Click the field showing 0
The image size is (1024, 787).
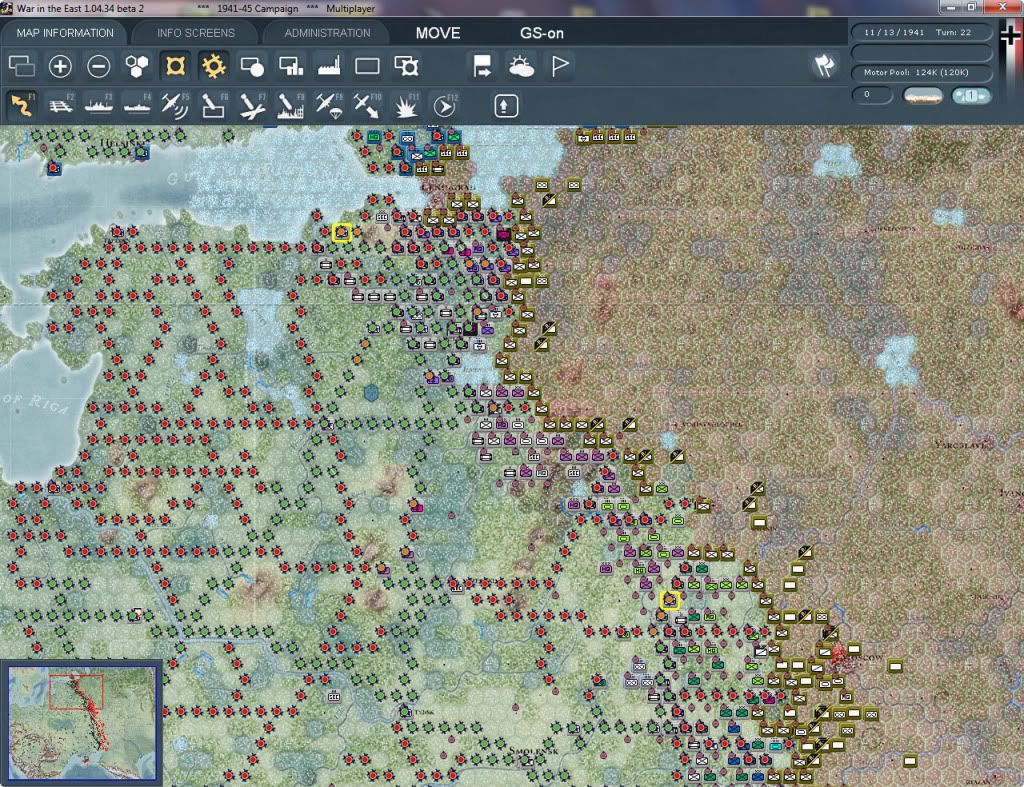(x=872, y=95)
